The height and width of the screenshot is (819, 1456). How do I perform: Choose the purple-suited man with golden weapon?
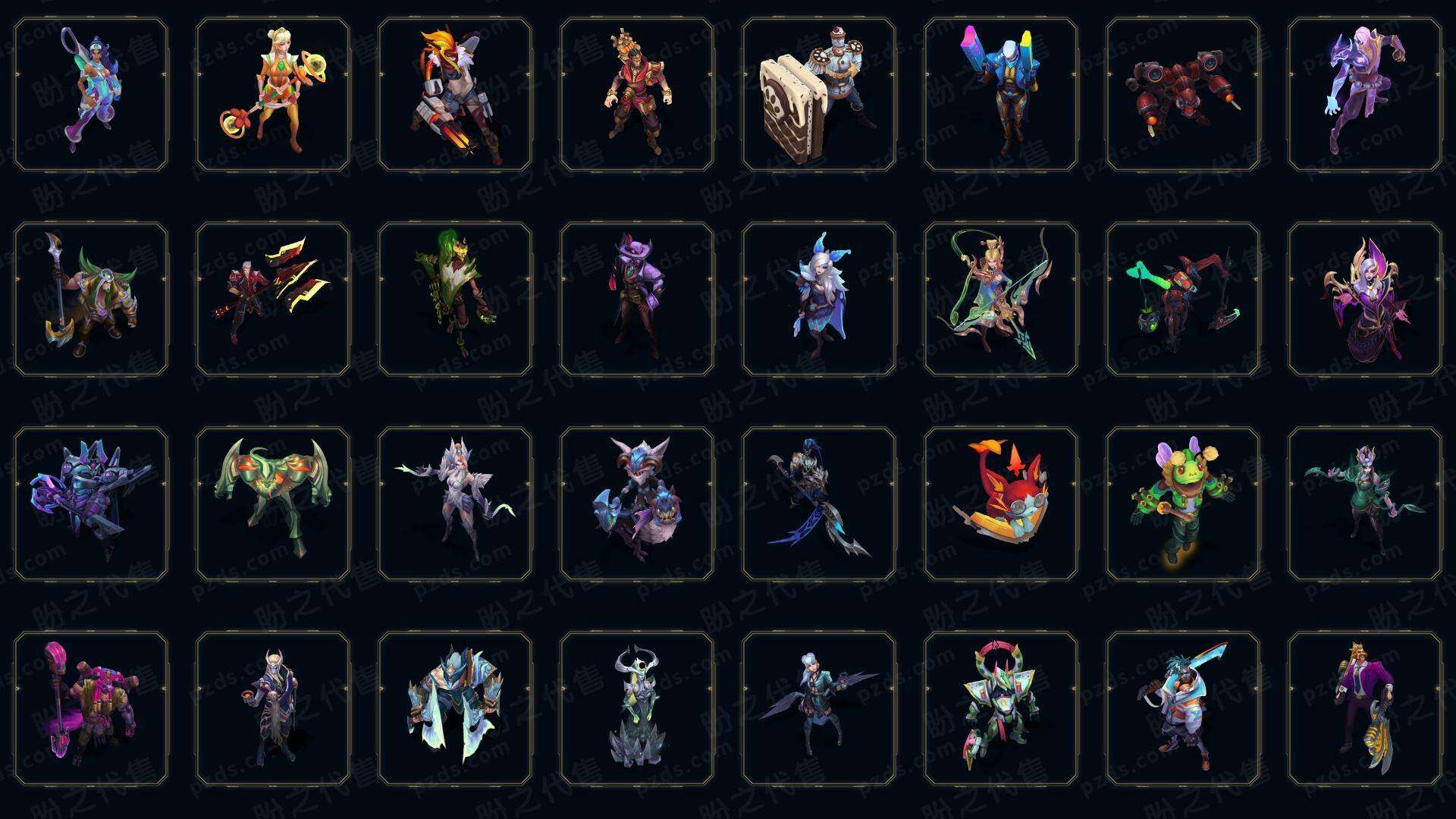pos(1365,708)
